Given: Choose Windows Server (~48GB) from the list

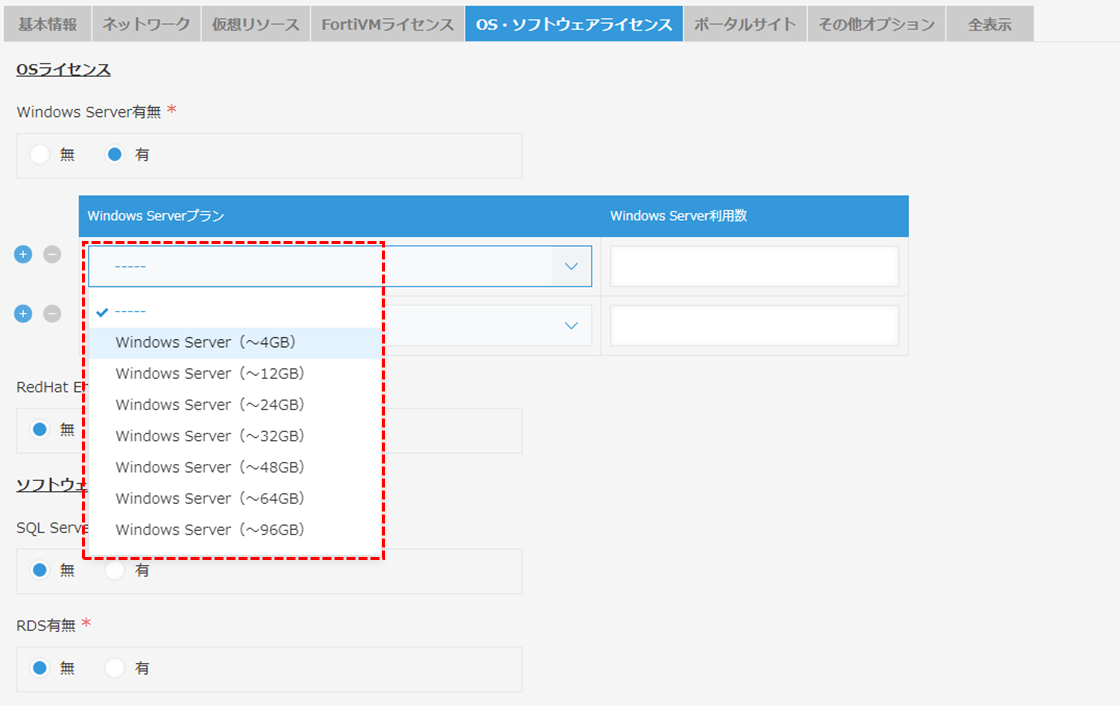Looking at the screenshot, I should (234, 467).
